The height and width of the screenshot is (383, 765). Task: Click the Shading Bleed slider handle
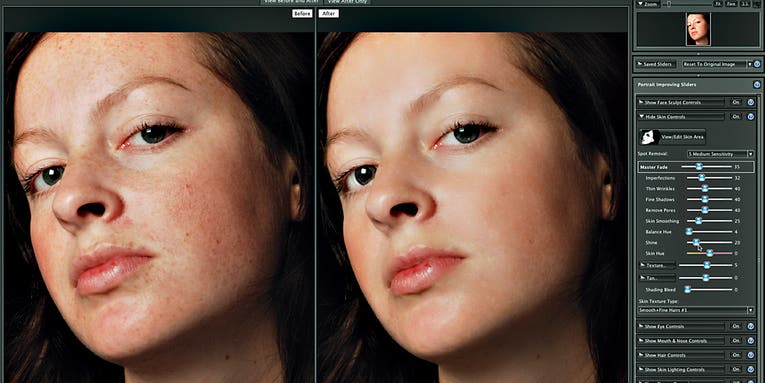(687, 289)
